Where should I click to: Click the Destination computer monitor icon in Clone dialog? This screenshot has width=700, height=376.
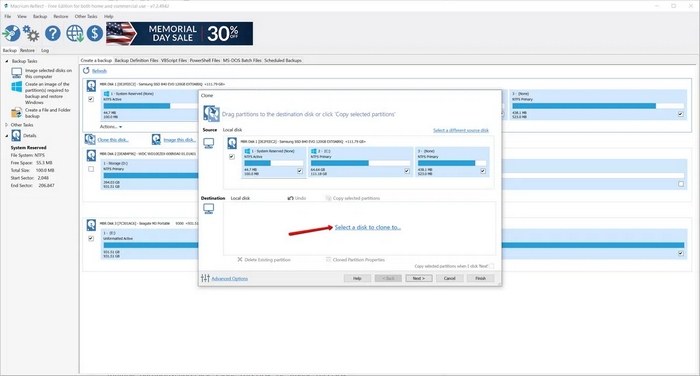[x=208, y=209]
